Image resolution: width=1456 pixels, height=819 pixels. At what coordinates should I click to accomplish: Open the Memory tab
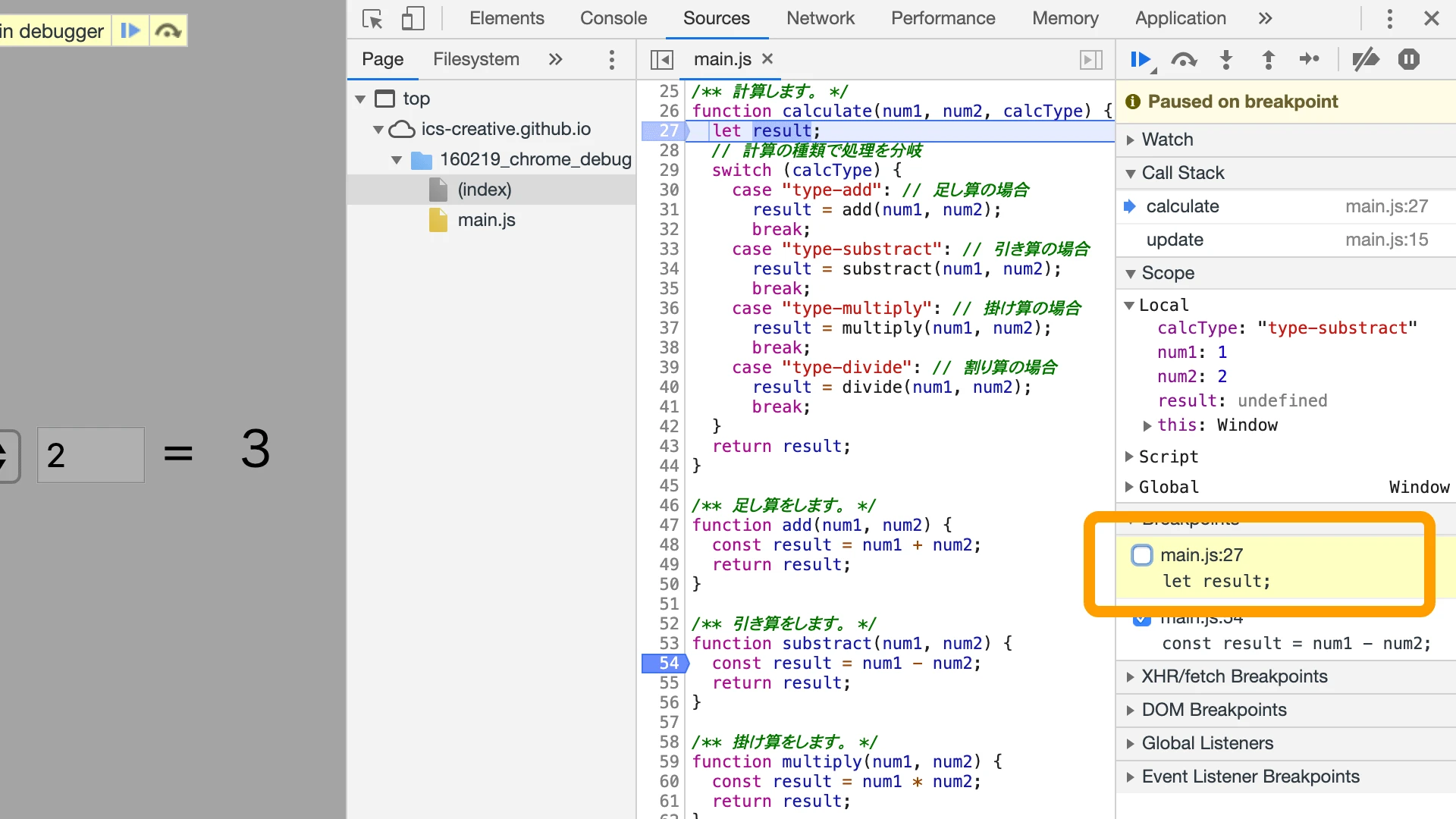click(x=1065, y=18)
